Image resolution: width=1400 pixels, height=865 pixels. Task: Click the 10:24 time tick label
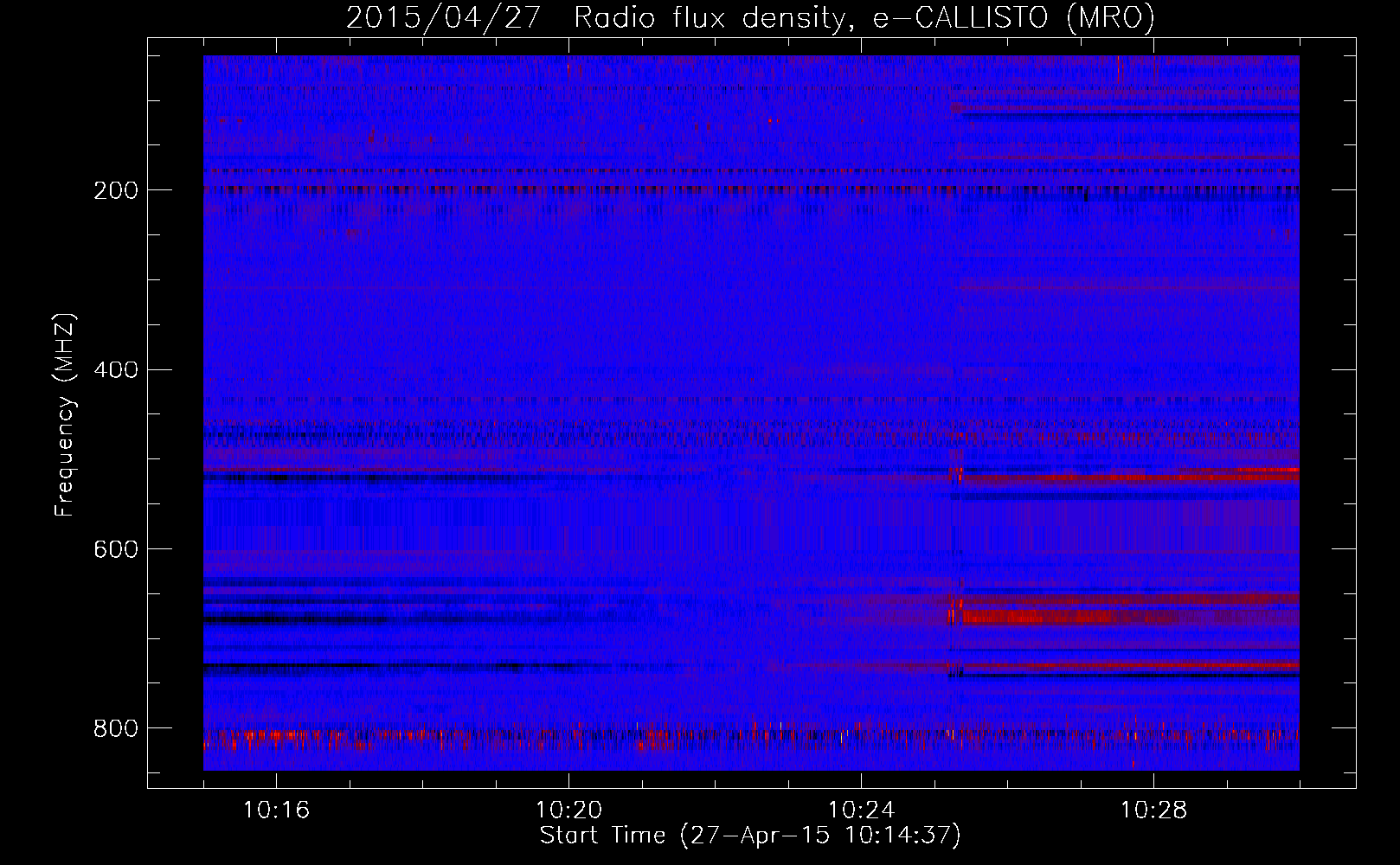pyautogui.click(x=861, y=811)
